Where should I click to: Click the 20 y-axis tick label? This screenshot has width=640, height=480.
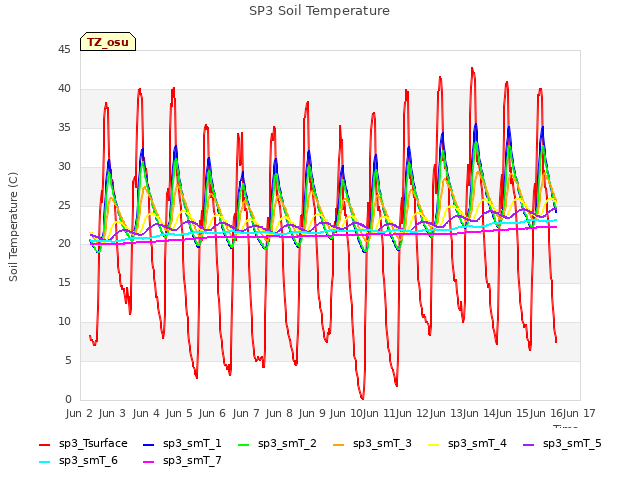point(64,244)
